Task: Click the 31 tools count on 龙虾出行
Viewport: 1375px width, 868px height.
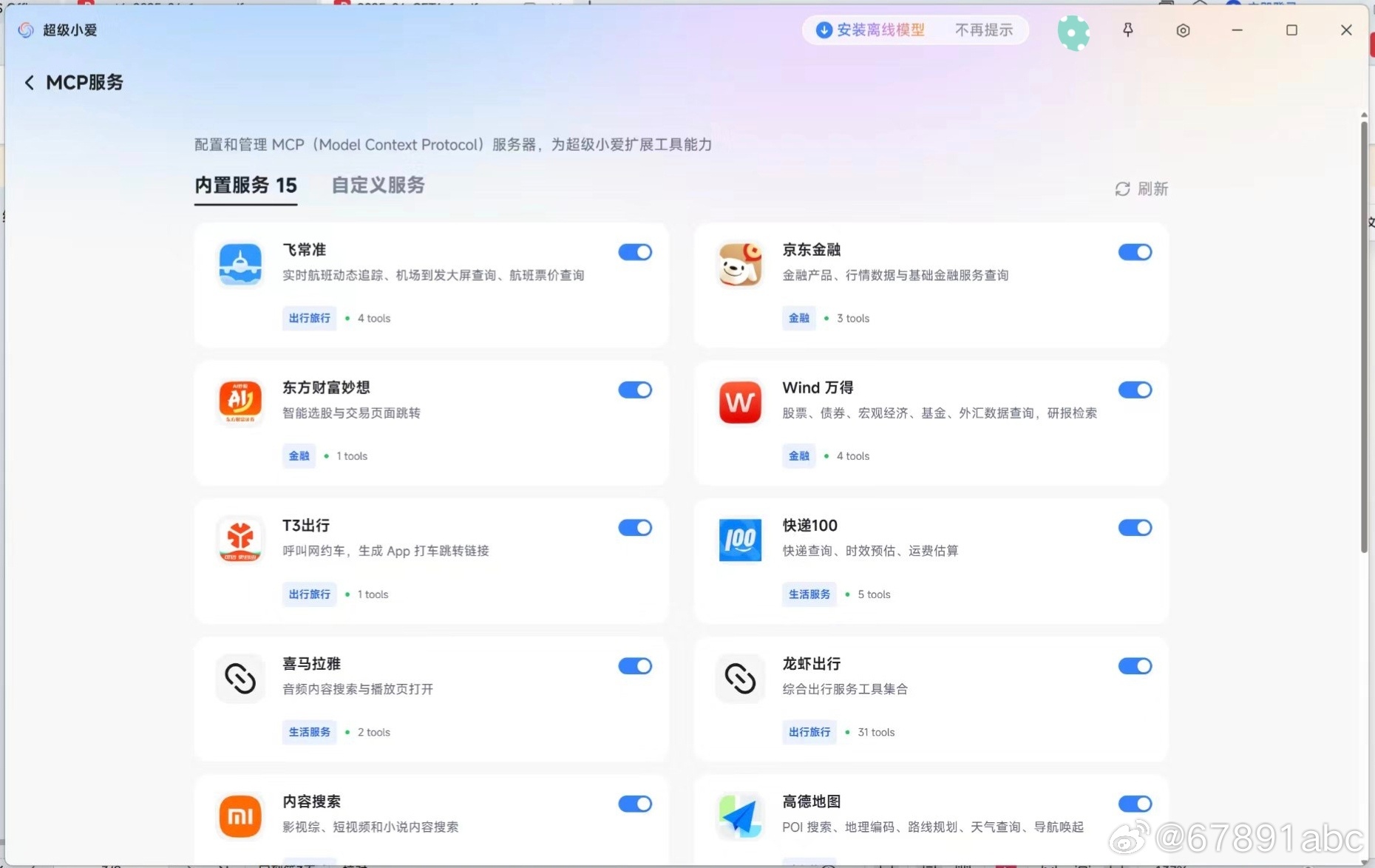Action: pos(876,733)
